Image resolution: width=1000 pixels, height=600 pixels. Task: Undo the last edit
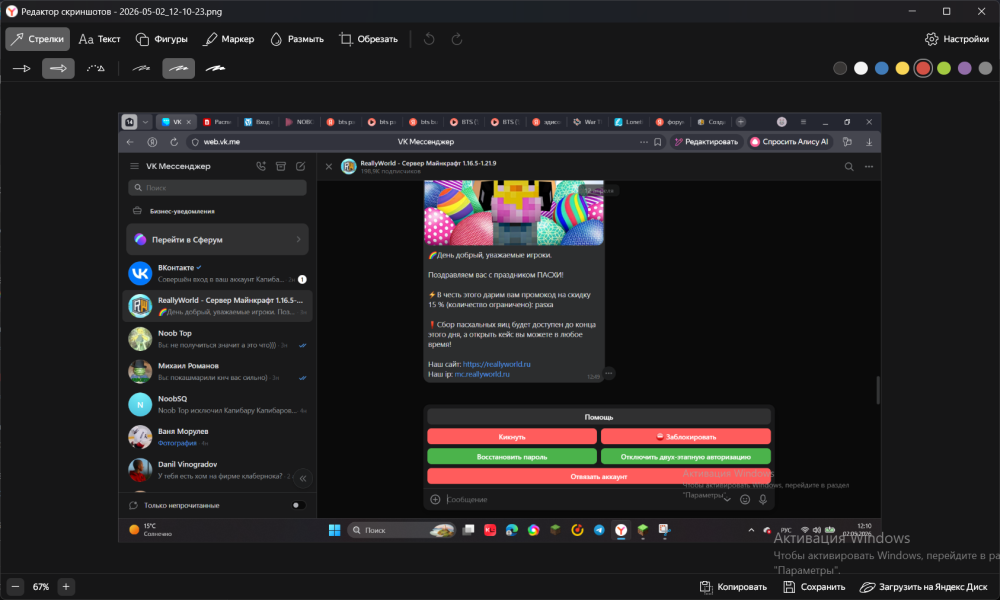(x=429, y=39)
